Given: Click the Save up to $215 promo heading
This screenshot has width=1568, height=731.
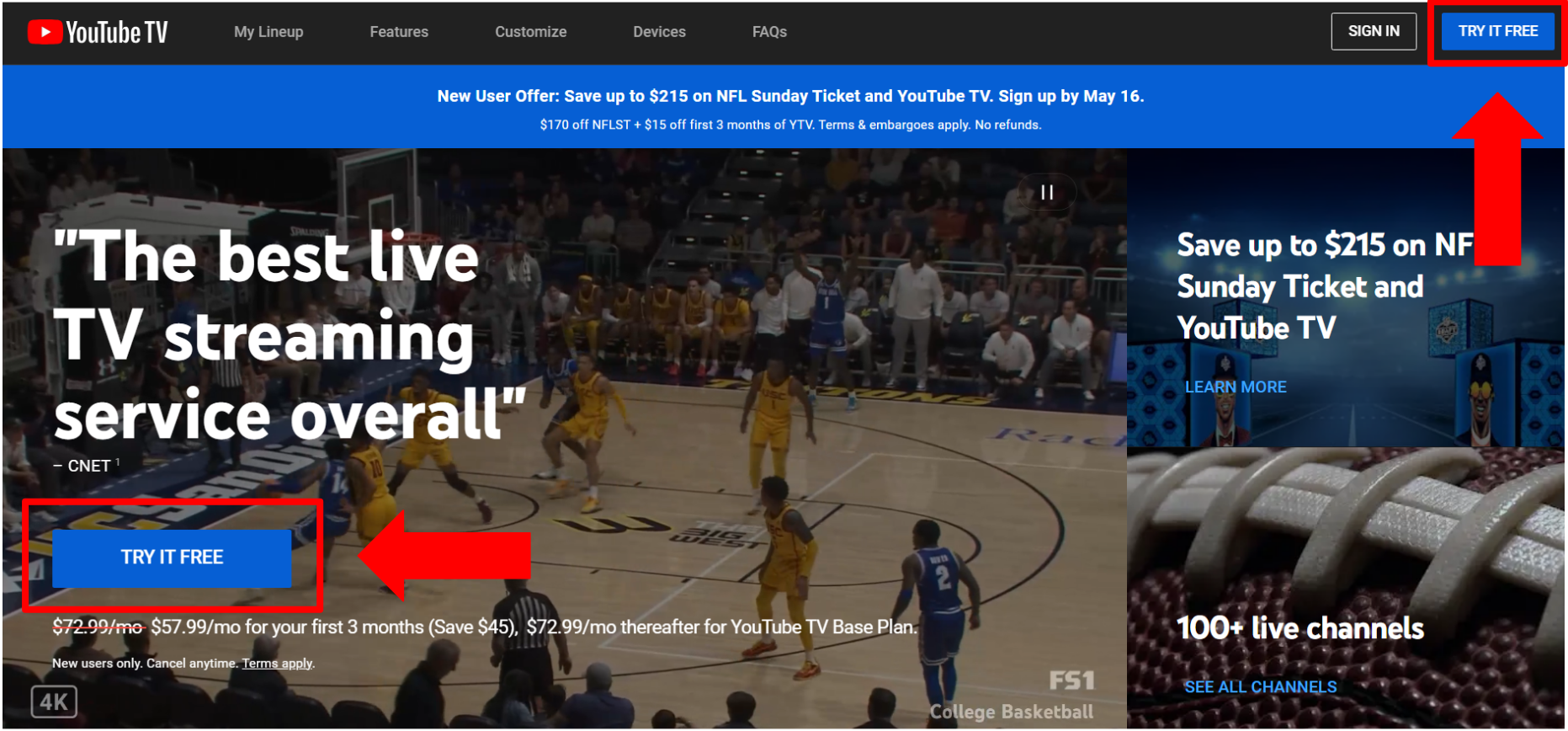Looking at the screenshot, I should 1325,286.
